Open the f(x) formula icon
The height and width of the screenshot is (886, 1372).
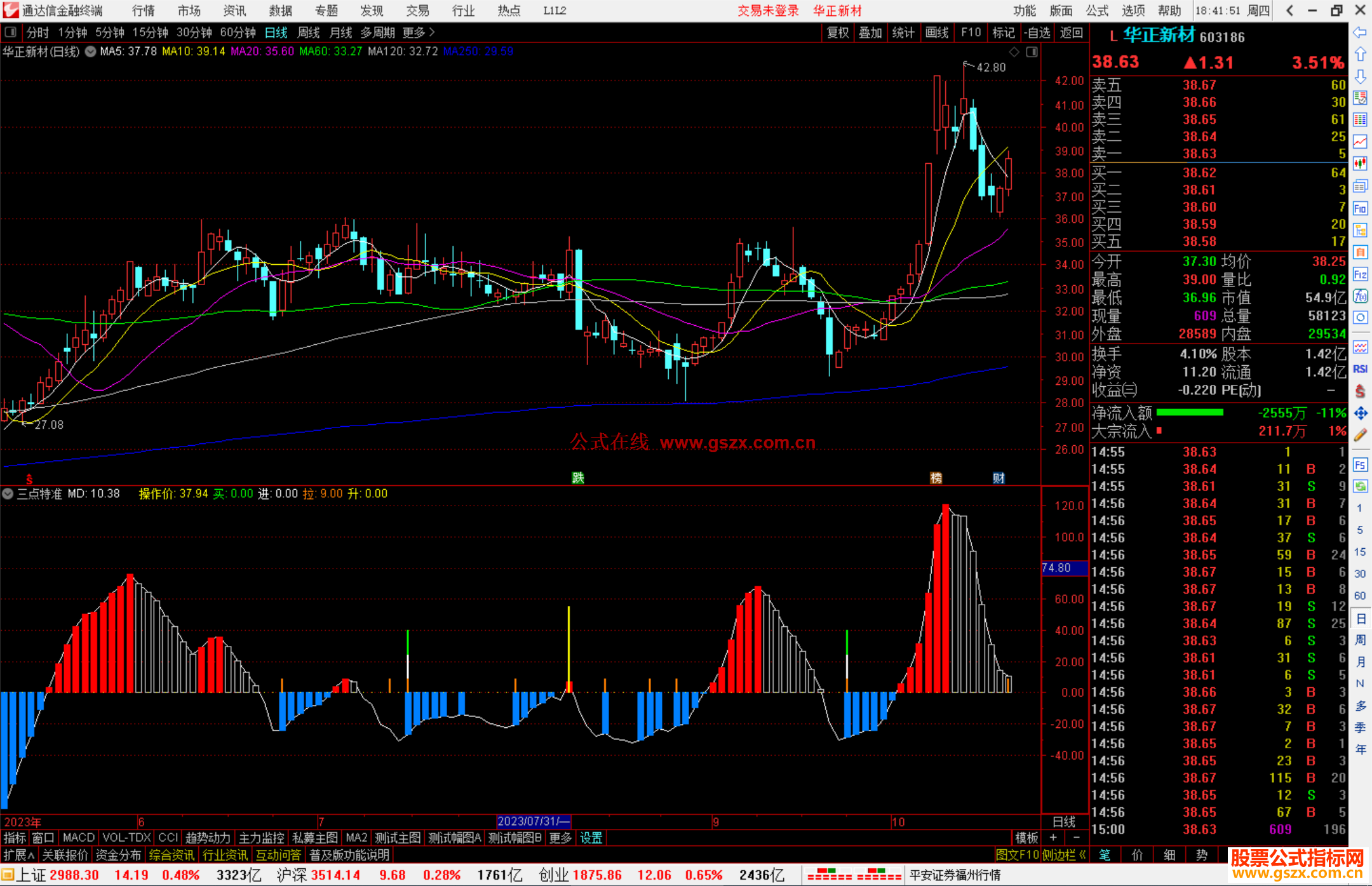click(1360, 296)
